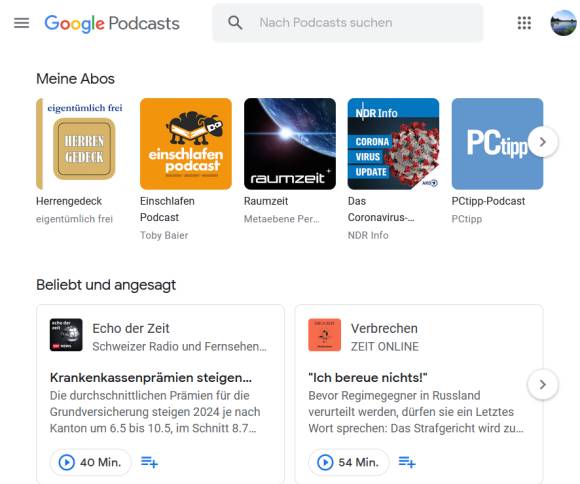Open the Echo der Zeit thumbnail

tap(66, 335)
